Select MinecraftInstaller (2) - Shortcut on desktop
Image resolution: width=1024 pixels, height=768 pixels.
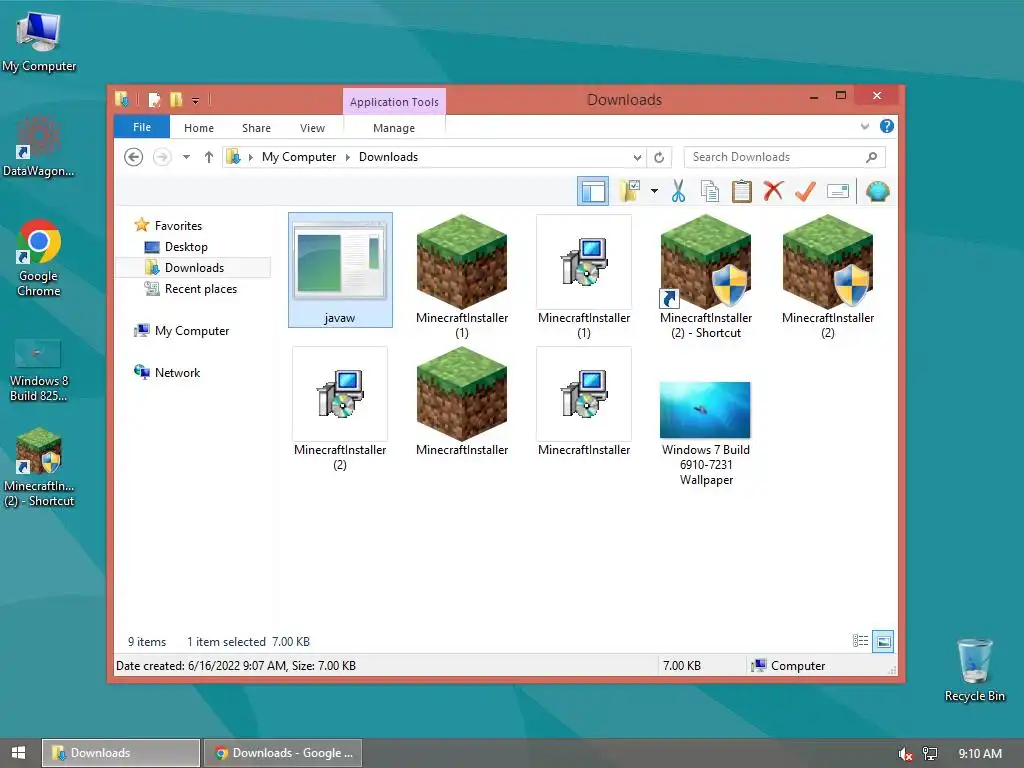pos(39,468)
